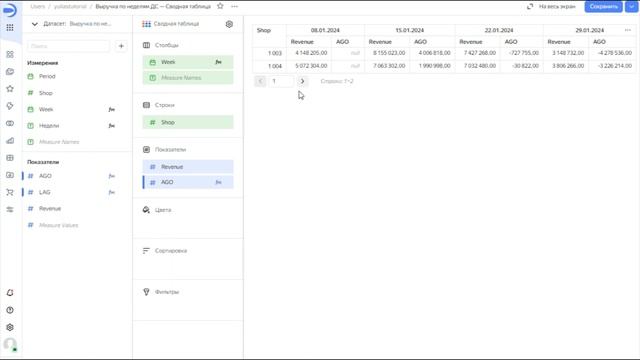Click the formula icon next to the LAG measure
The height and width of the screenshot is (360, 640).
click(x=111, y=192)
